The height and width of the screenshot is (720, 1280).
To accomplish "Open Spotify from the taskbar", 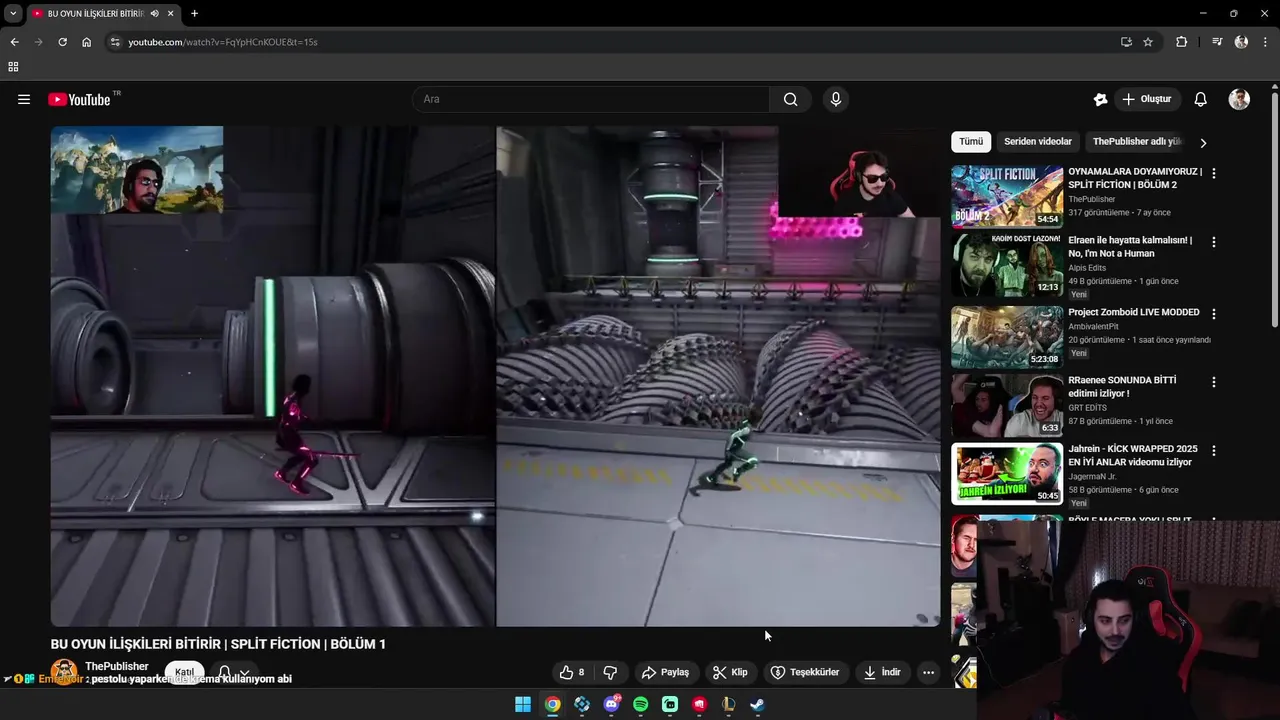I will pos(641,704).
